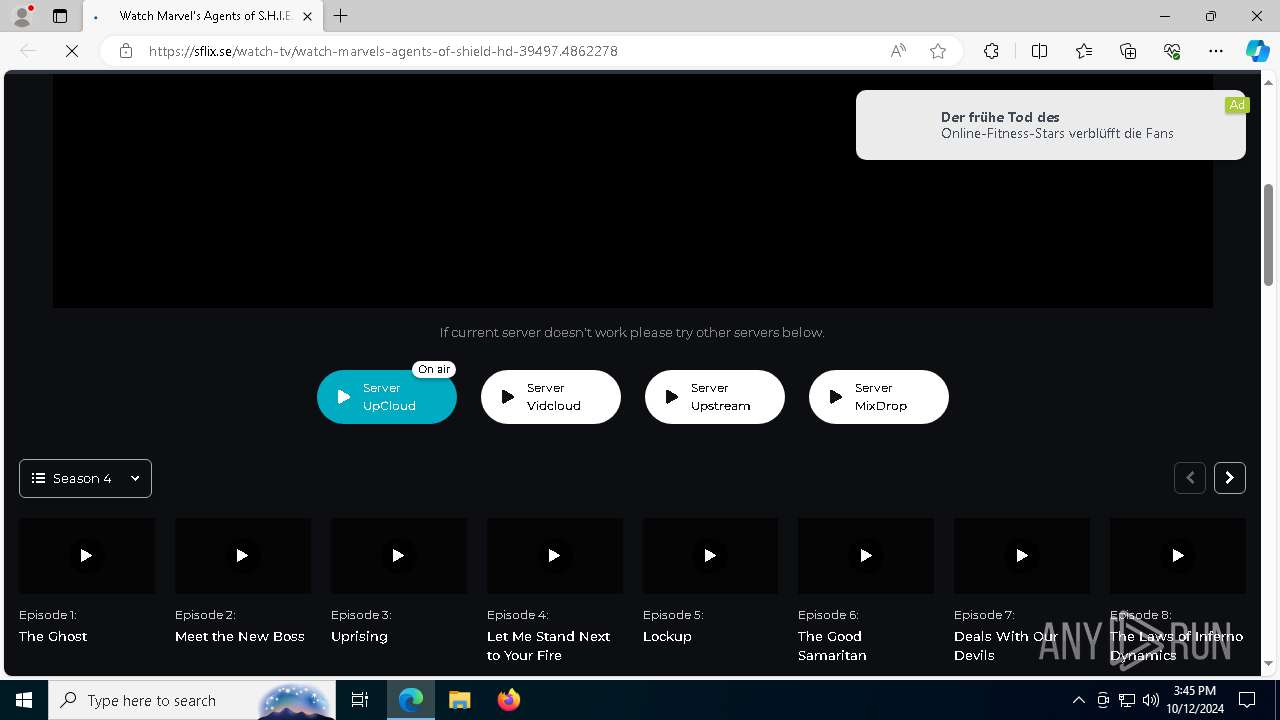
Task: Open 'Meet the New Boss' title link
Action: click(240, 636)
